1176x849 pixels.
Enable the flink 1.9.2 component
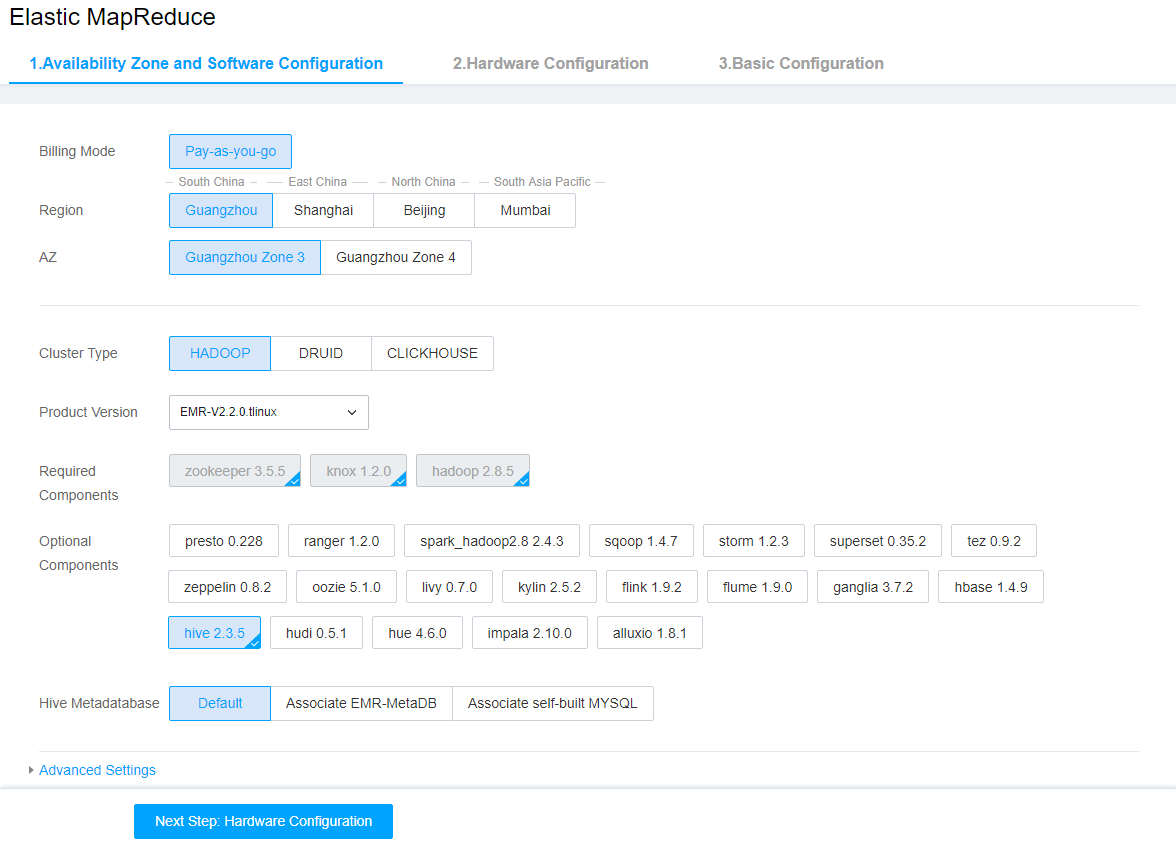click(x=652, y=587)
